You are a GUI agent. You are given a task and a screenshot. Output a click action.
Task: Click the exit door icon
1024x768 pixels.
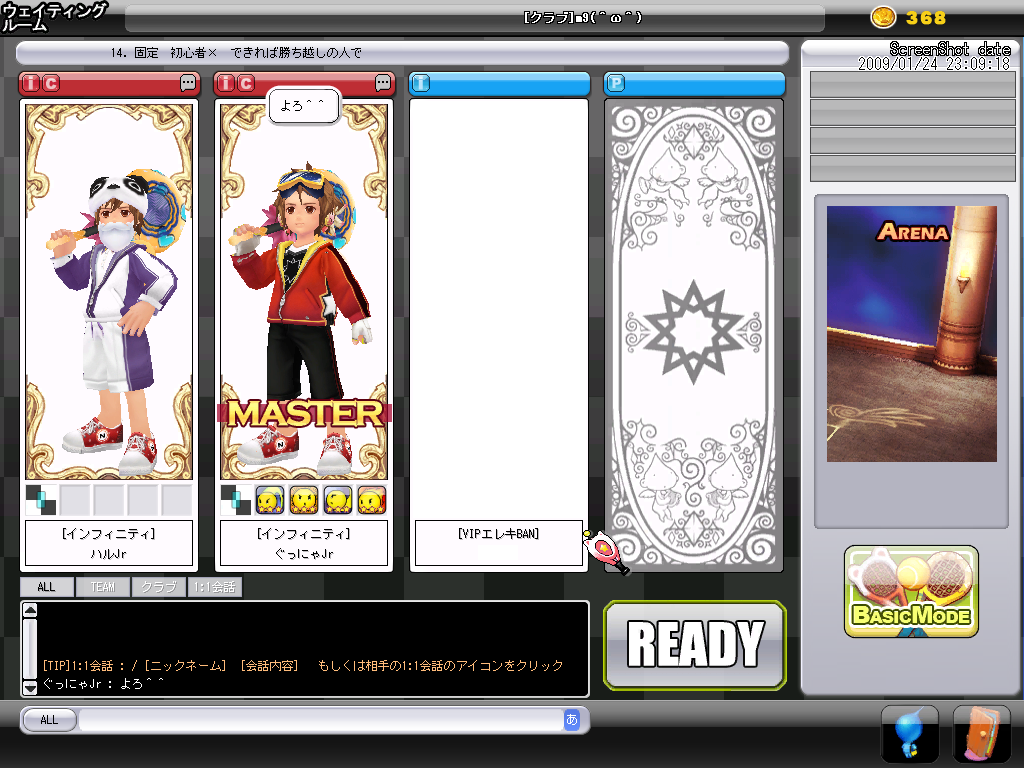[x=981, y=734]
